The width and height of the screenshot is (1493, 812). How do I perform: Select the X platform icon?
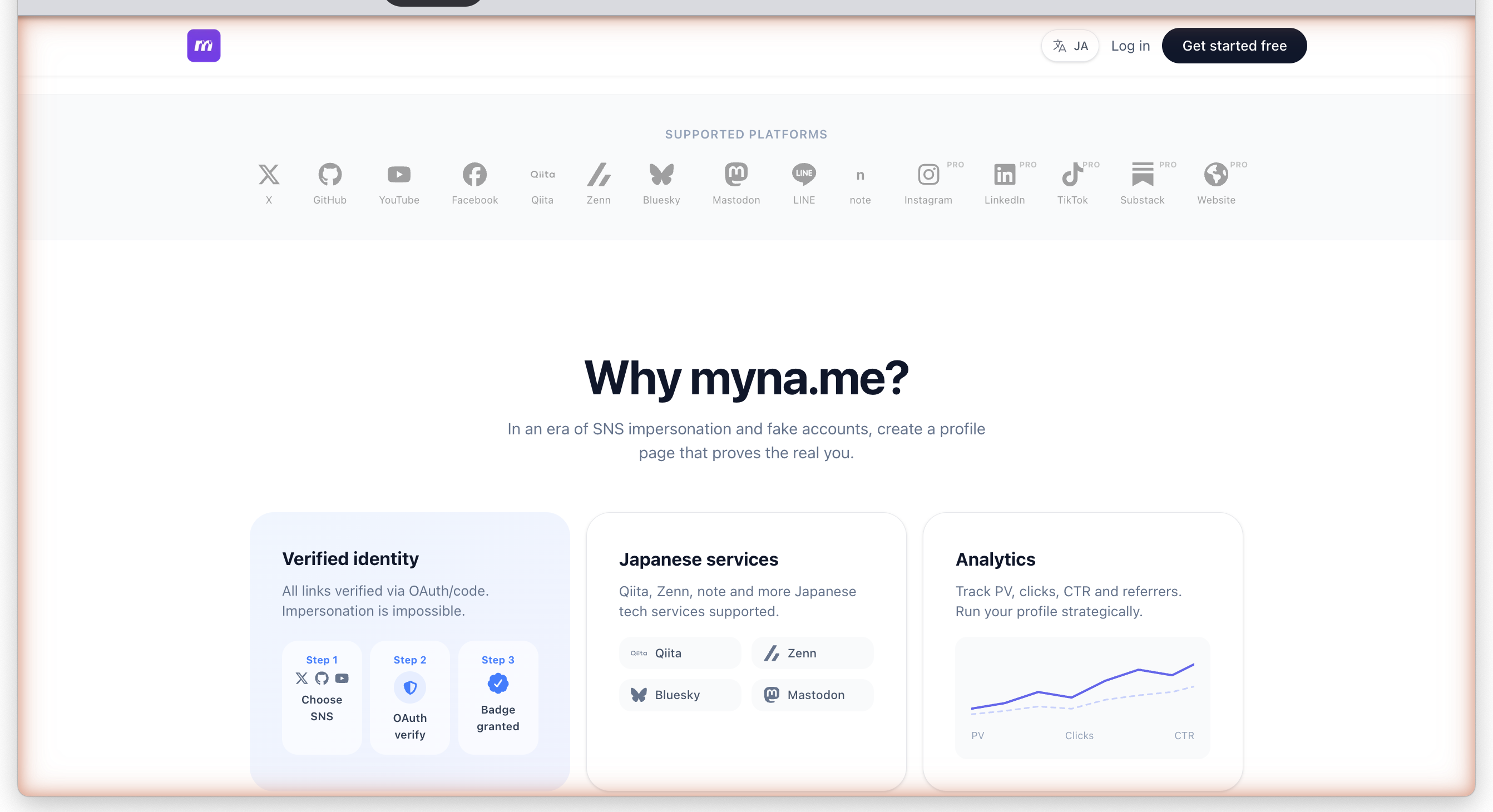pyautogui.click(x=269, y=175)
